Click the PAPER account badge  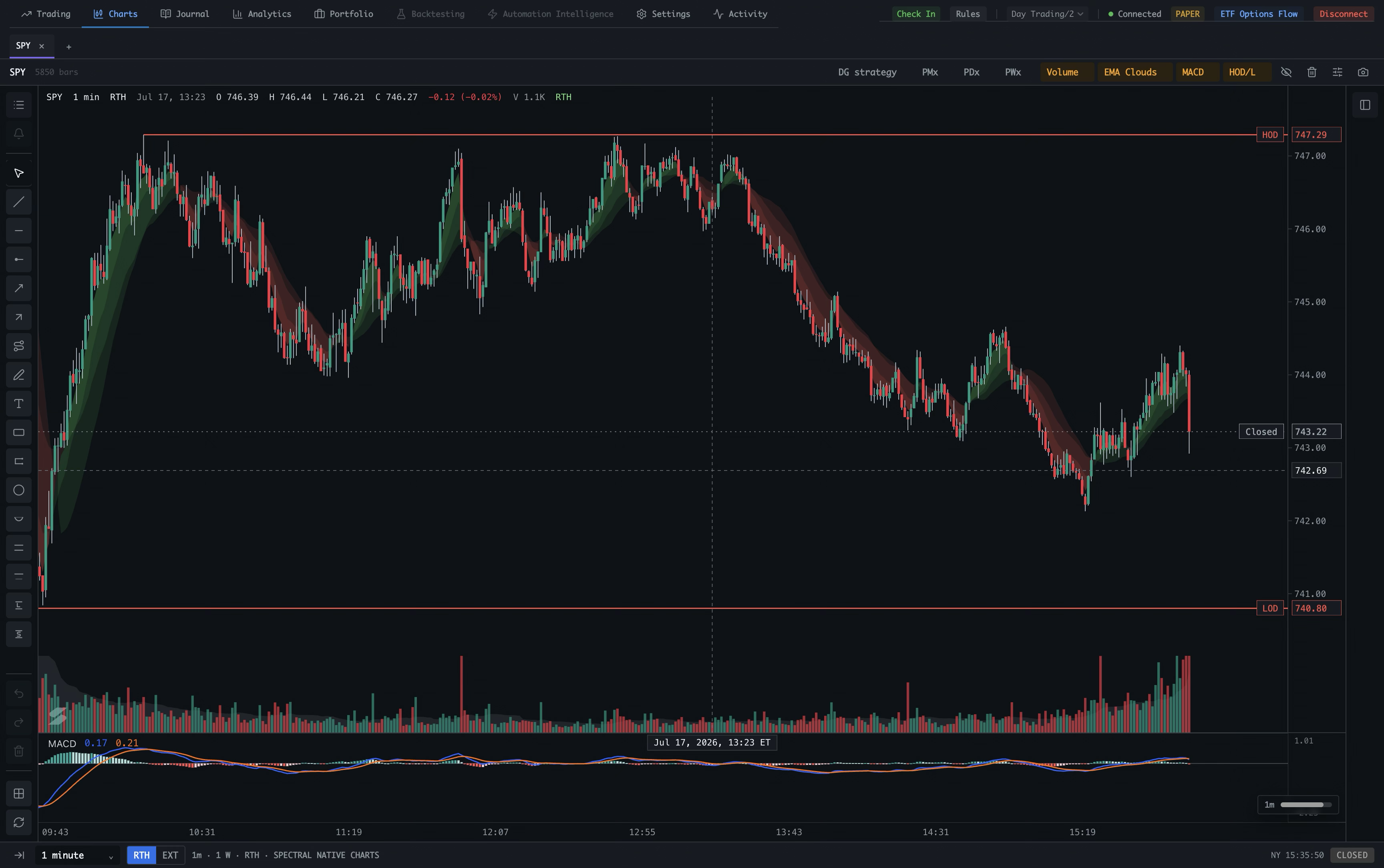click(1187, 14)
